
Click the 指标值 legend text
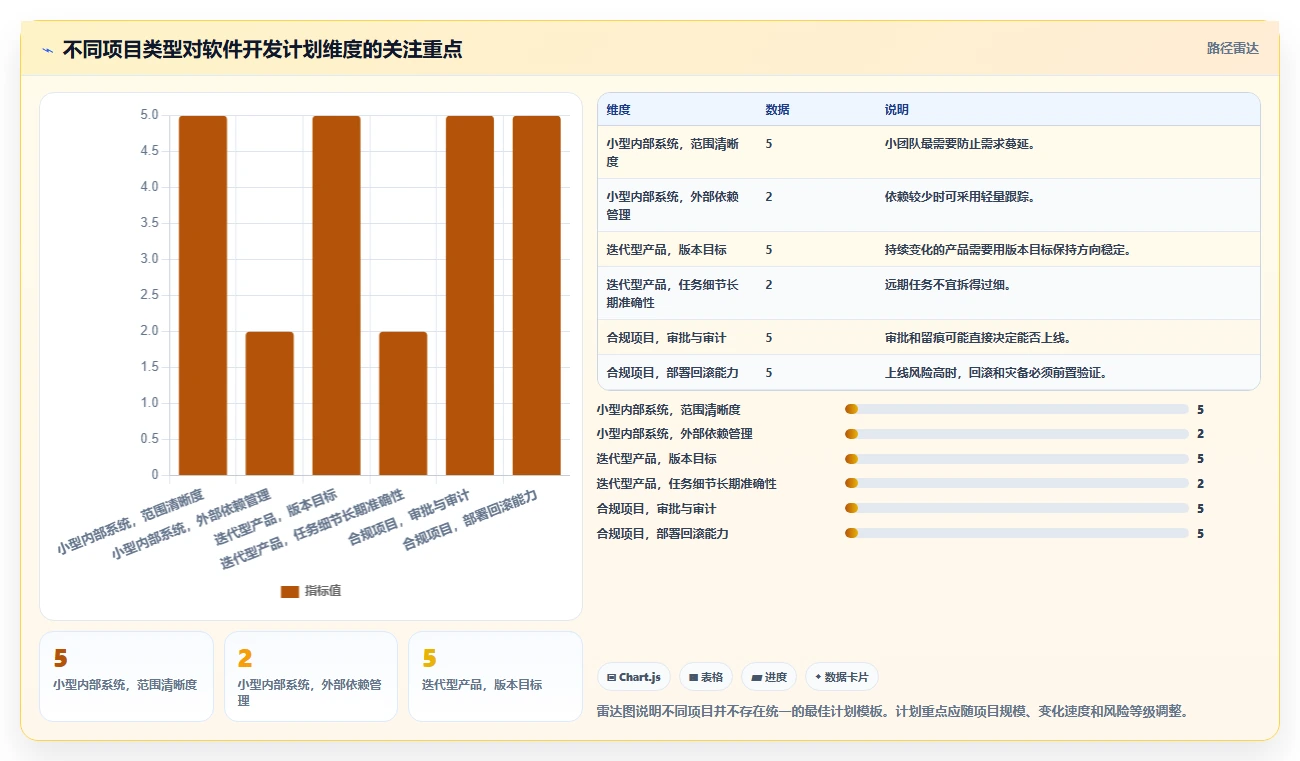323,591
